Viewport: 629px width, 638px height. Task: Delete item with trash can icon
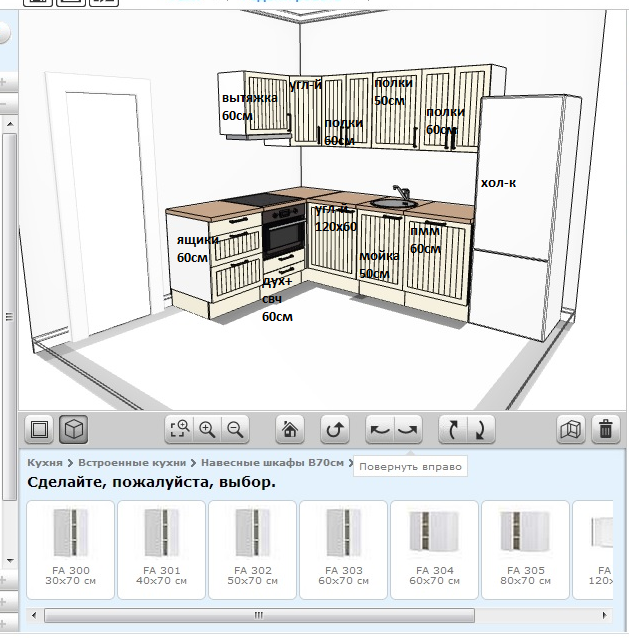coord(606,429)
